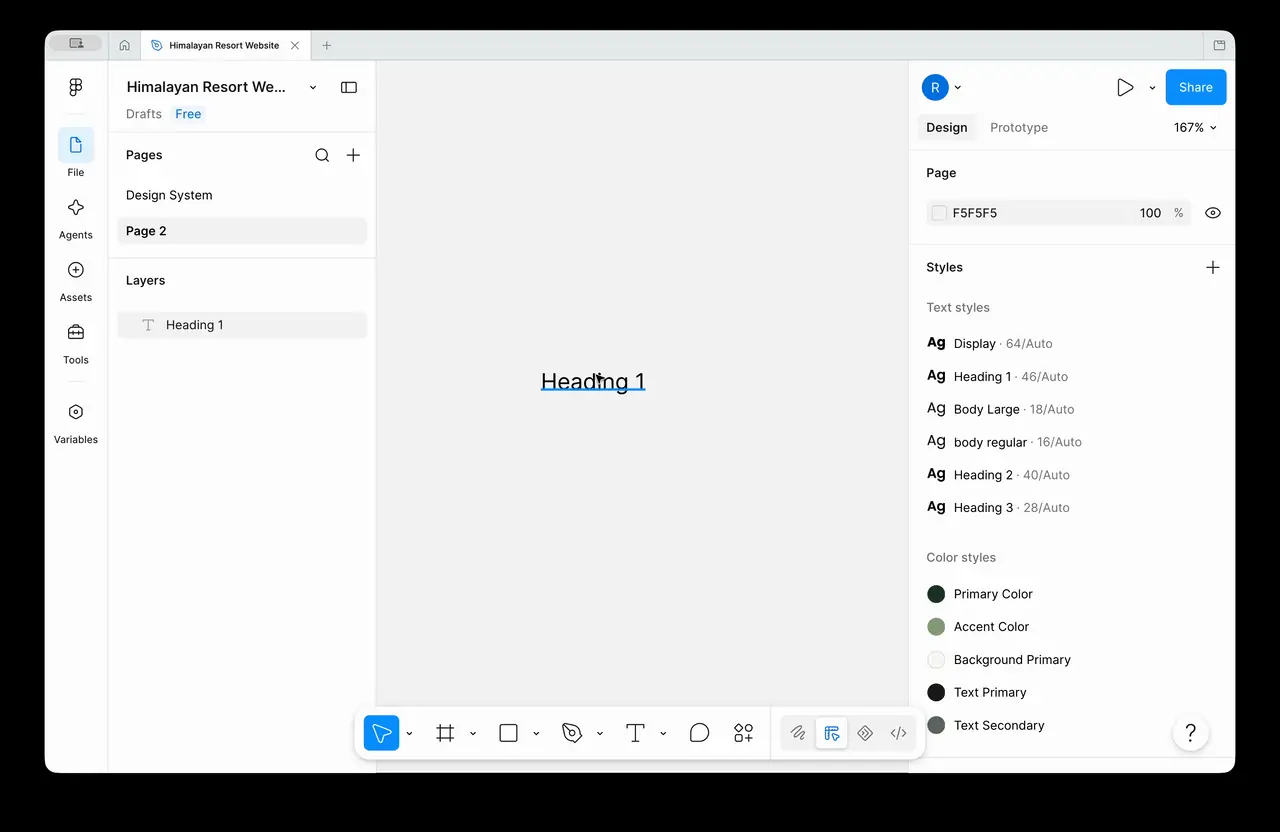The width and height of the screenshot is (1280, 832).
Task: Toggle the sidebar collapse panel icon
Action: pyautogui.click(x=349, y=87)
